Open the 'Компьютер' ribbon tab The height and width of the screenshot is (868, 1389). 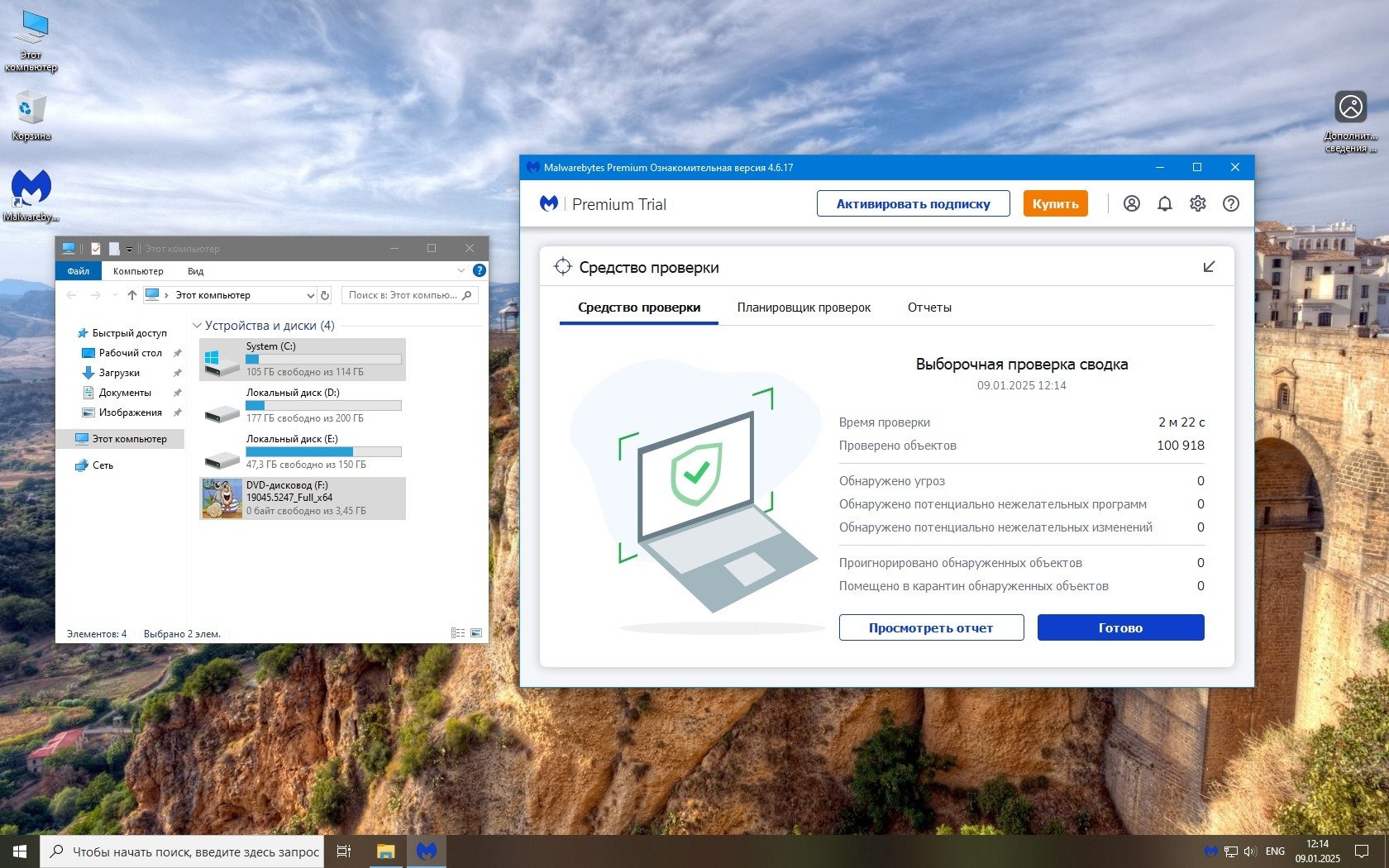(138, 270)
